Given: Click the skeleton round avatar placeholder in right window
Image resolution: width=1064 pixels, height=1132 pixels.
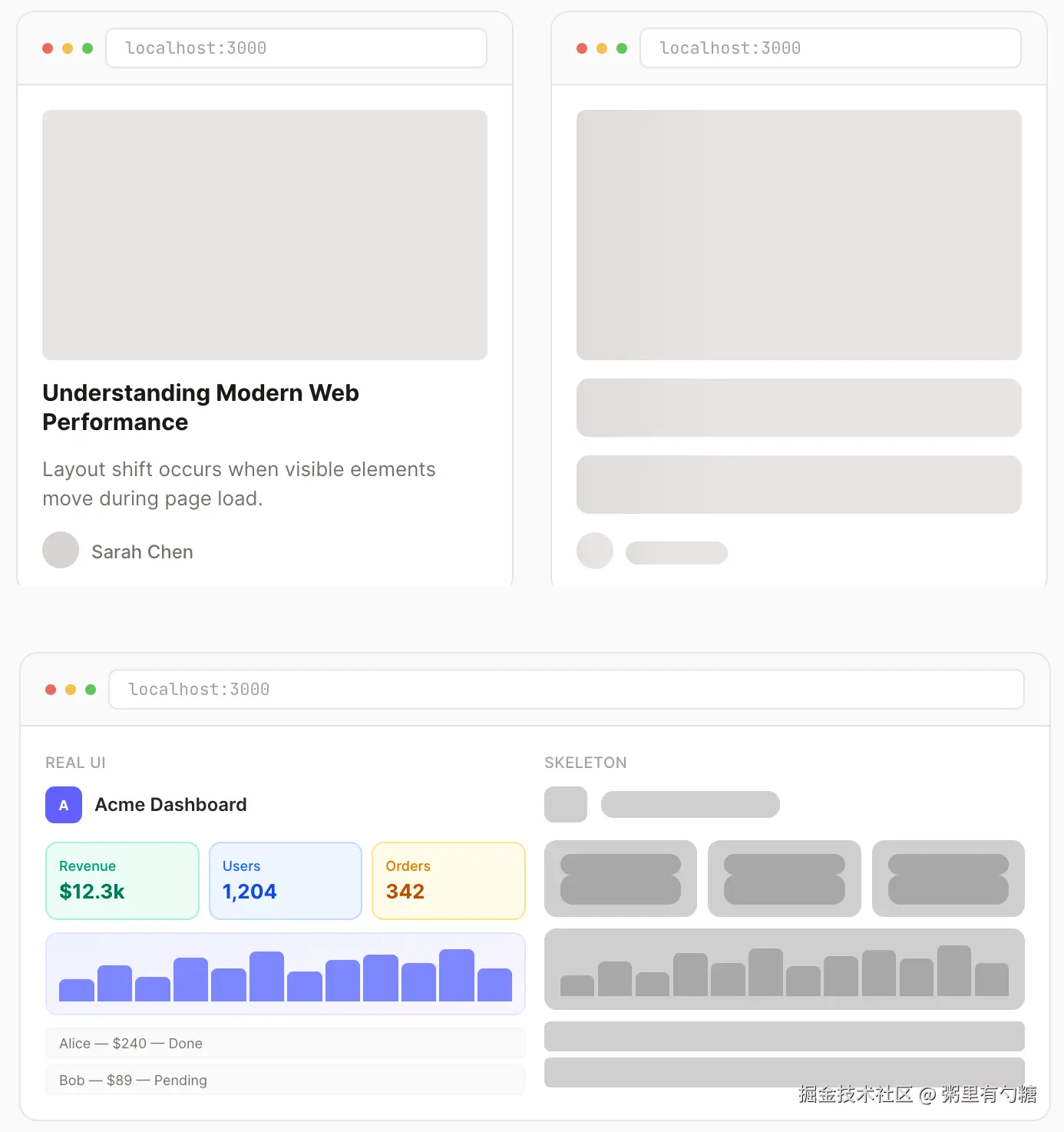Looking at the screenshot, I should [x=595, y=551].
